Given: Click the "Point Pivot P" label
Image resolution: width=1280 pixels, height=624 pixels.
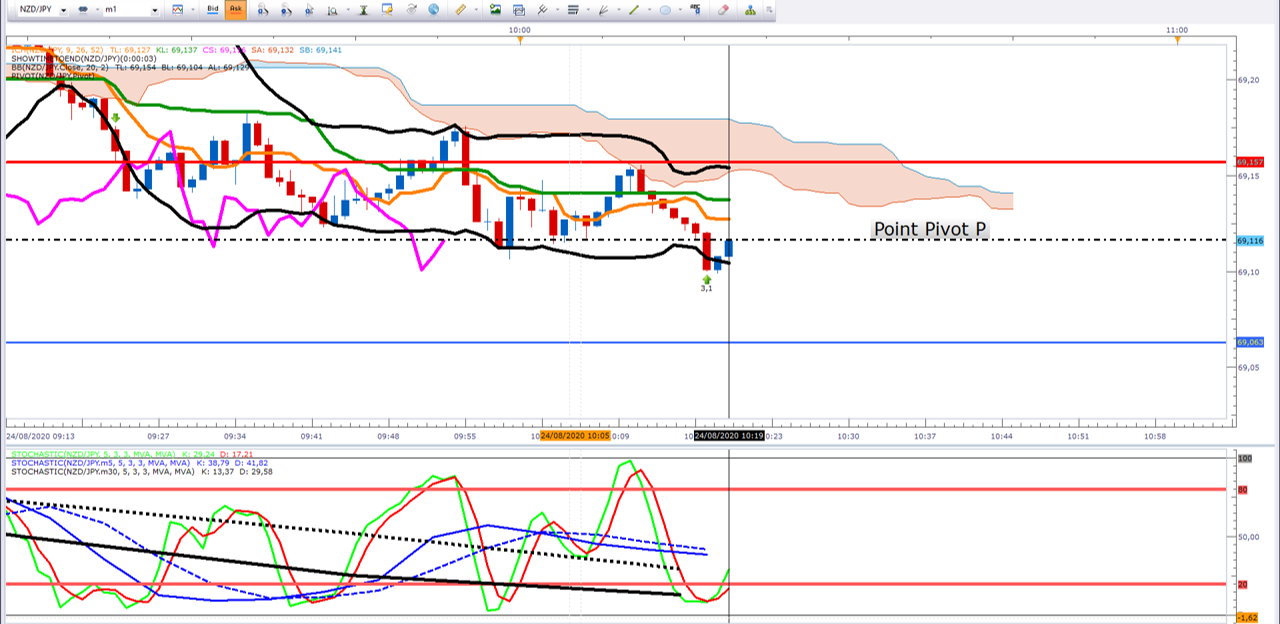Looking at the screenshot, I should [930, 229].
